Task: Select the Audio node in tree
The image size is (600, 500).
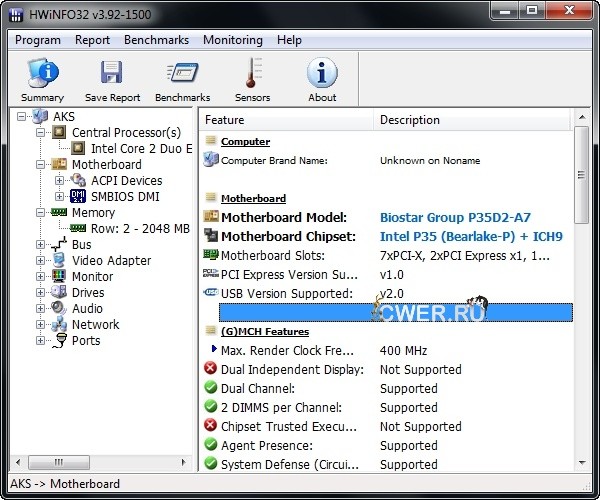Action: (87, 308)
